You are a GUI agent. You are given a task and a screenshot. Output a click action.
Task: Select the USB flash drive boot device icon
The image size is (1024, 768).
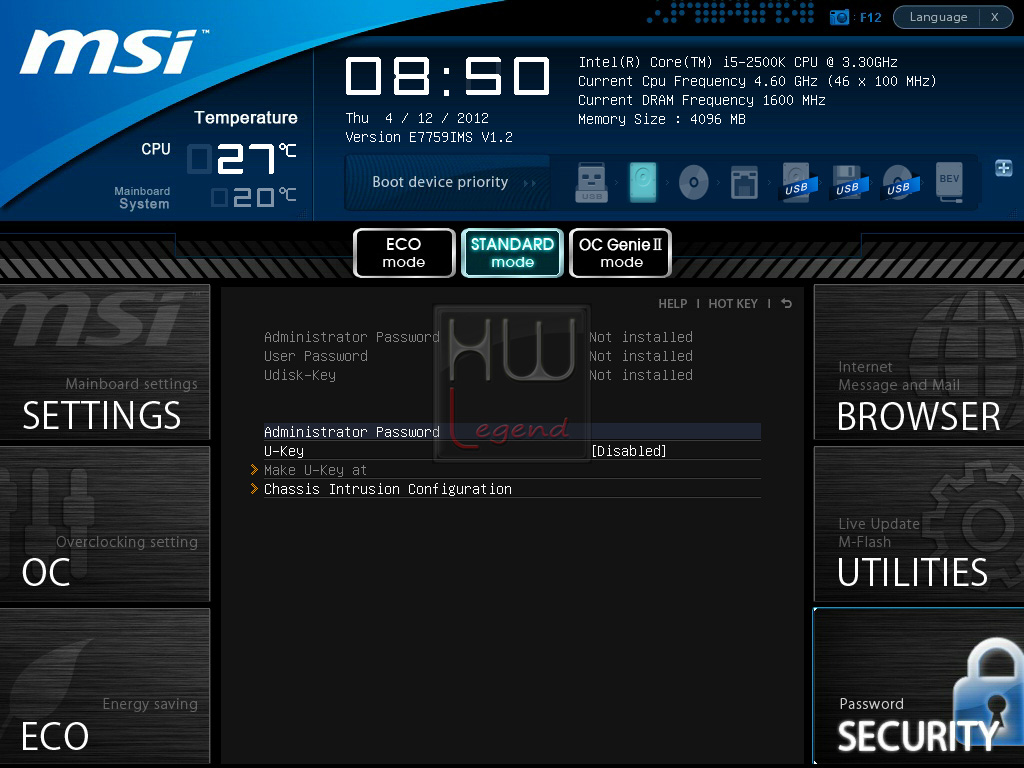click(592, 182)
